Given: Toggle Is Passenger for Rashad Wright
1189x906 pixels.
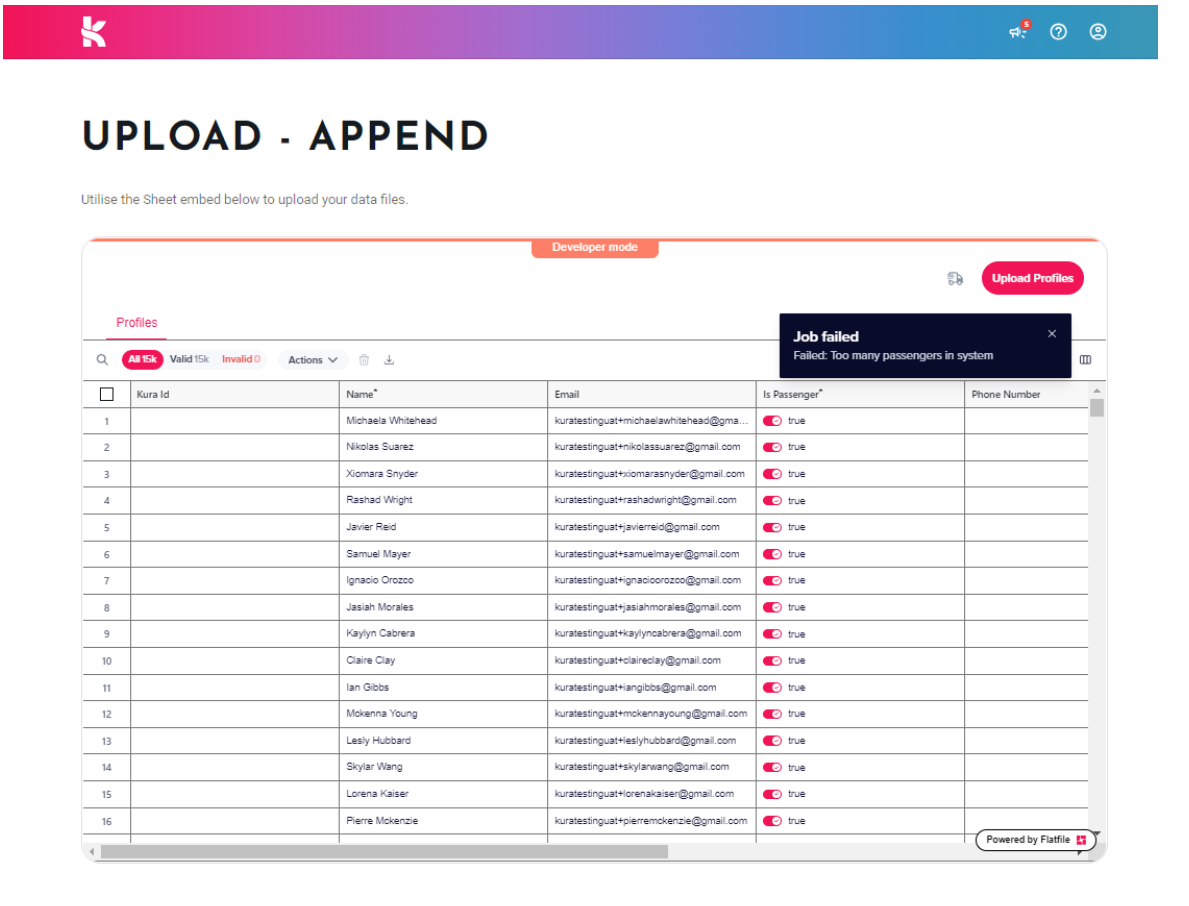Looking at the screenshot, I should [x=772, y=500].
